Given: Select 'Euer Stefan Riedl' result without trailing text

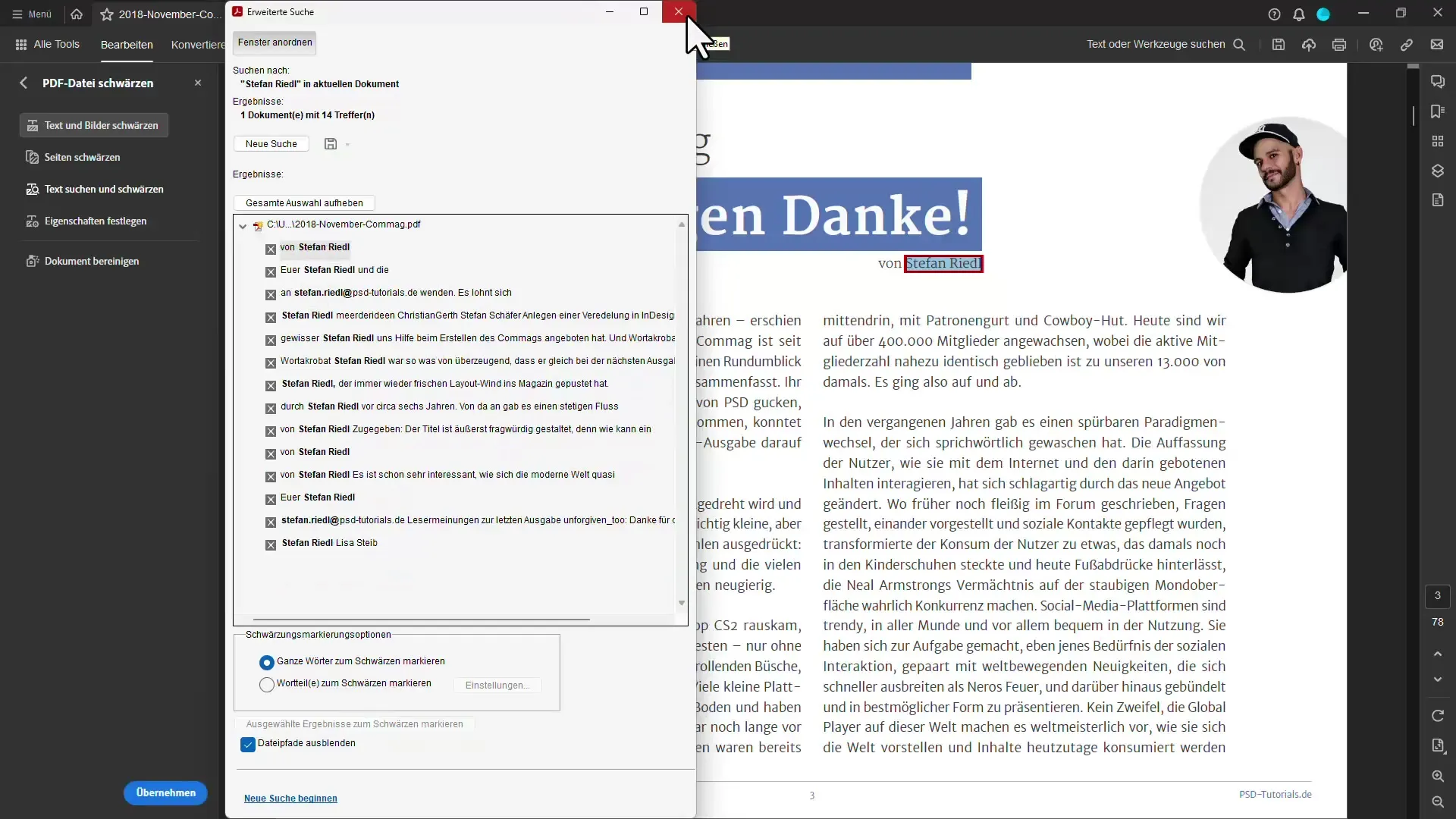Looking at the screenshot, I should point(318,497).
